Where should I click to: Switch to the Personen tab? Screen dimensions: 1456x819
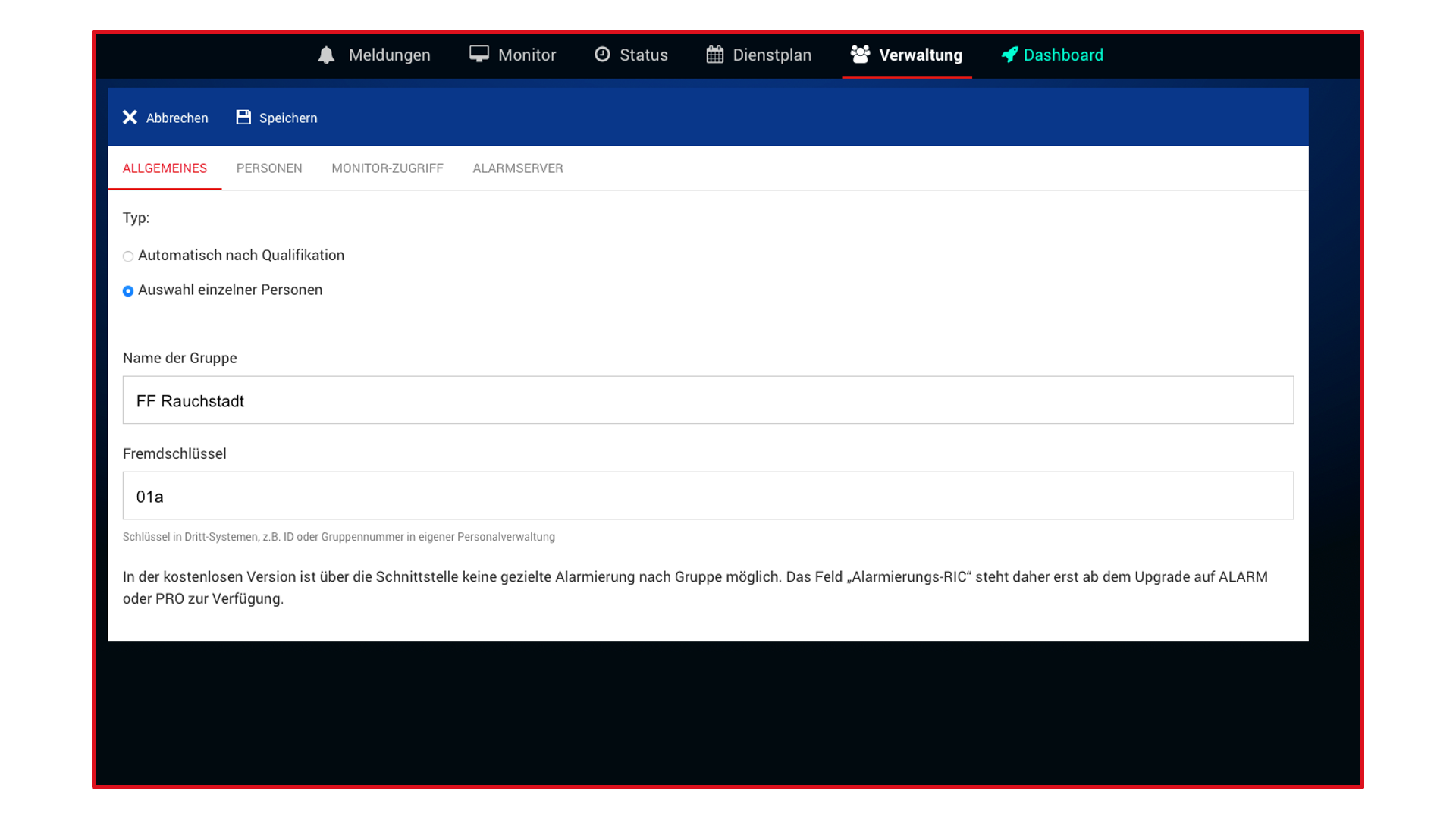[269, 168]
